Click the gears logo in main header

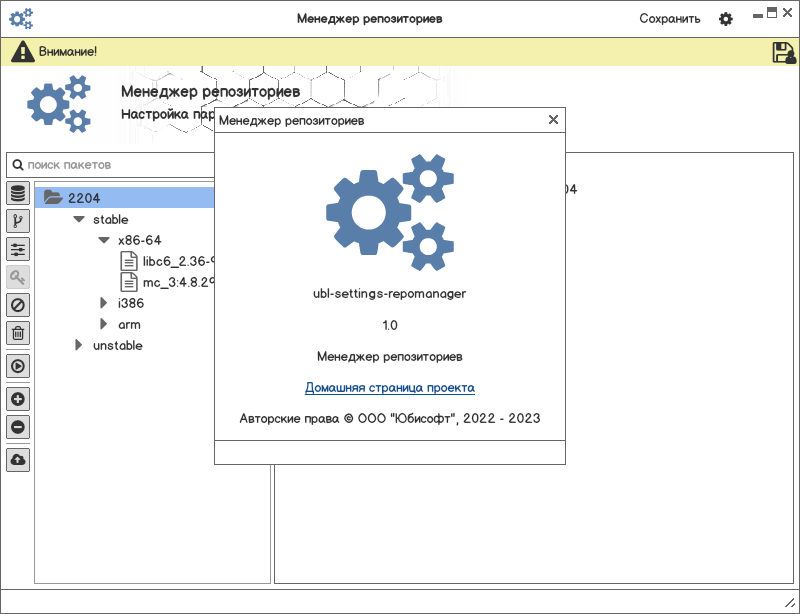coord(59,104)
